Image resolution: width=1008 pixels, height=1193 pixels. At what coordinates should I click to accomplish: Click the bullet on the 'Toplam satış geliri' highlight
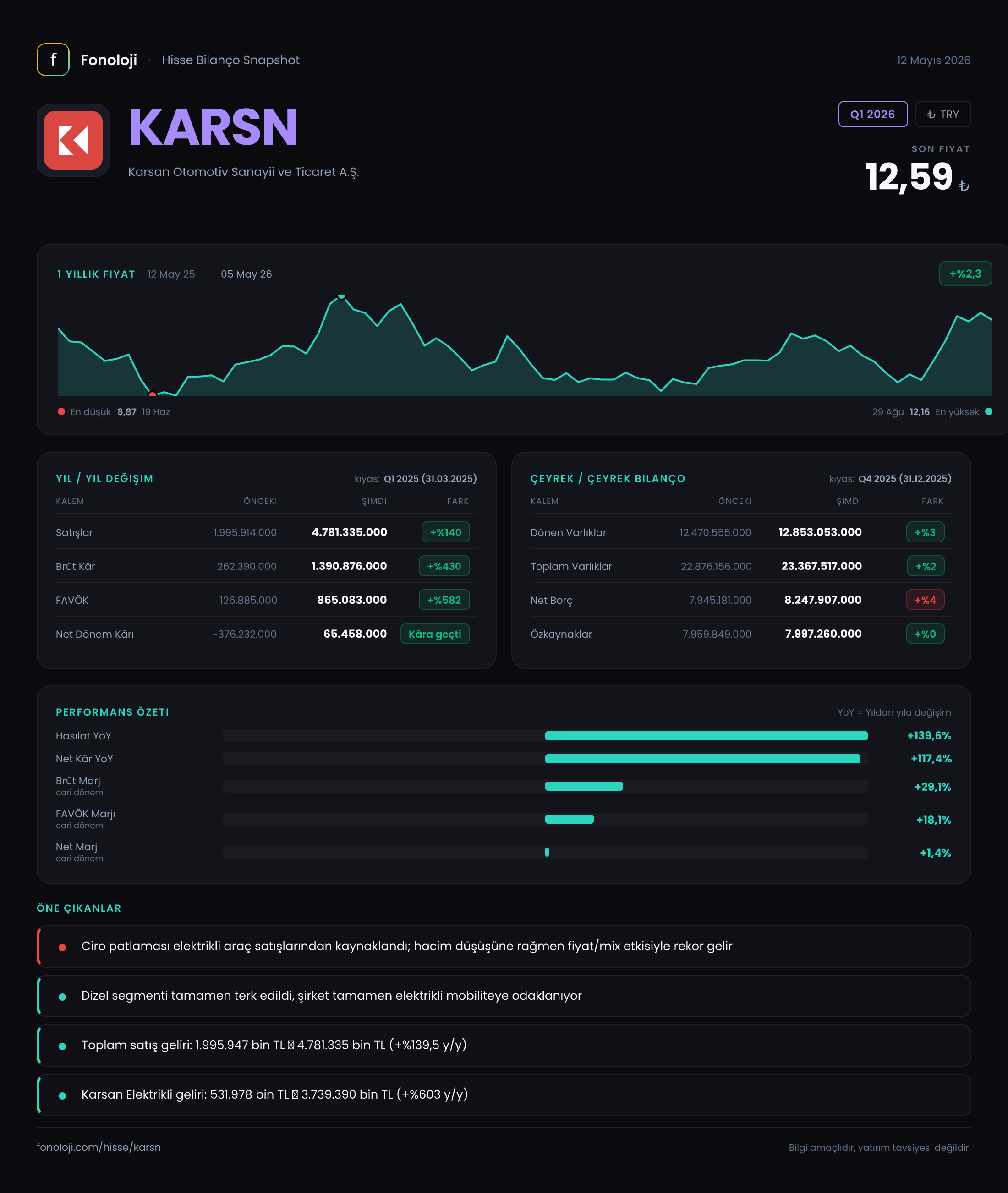point(62,1046)
